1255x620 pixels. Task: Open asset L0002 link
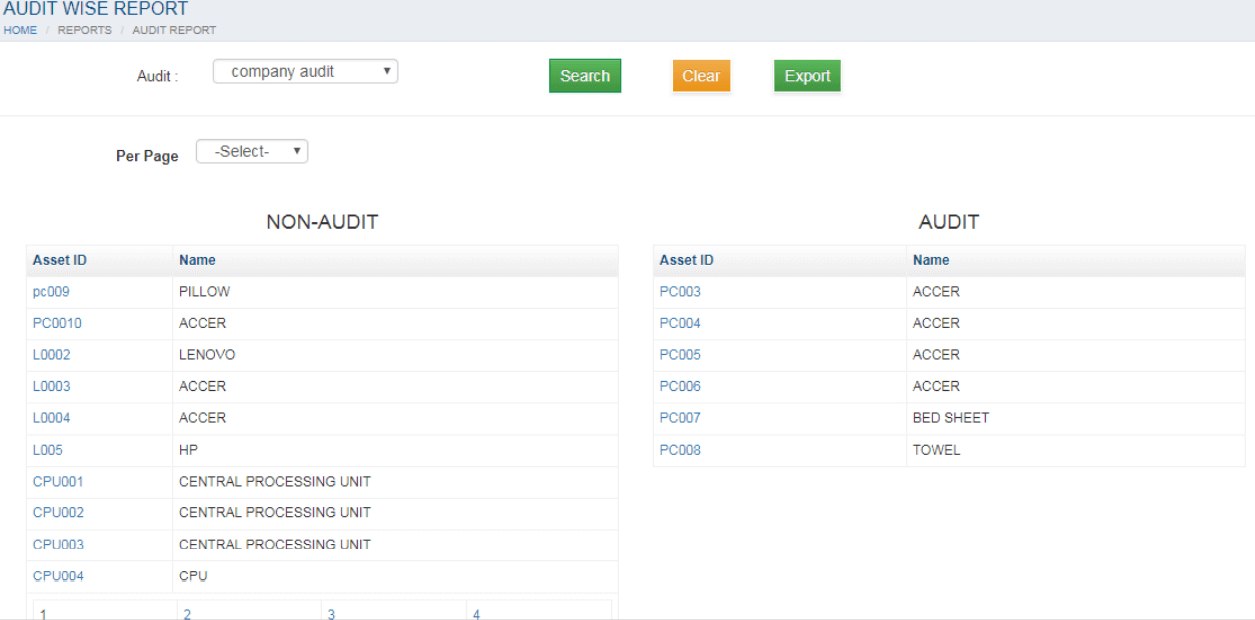pos(52,355)
